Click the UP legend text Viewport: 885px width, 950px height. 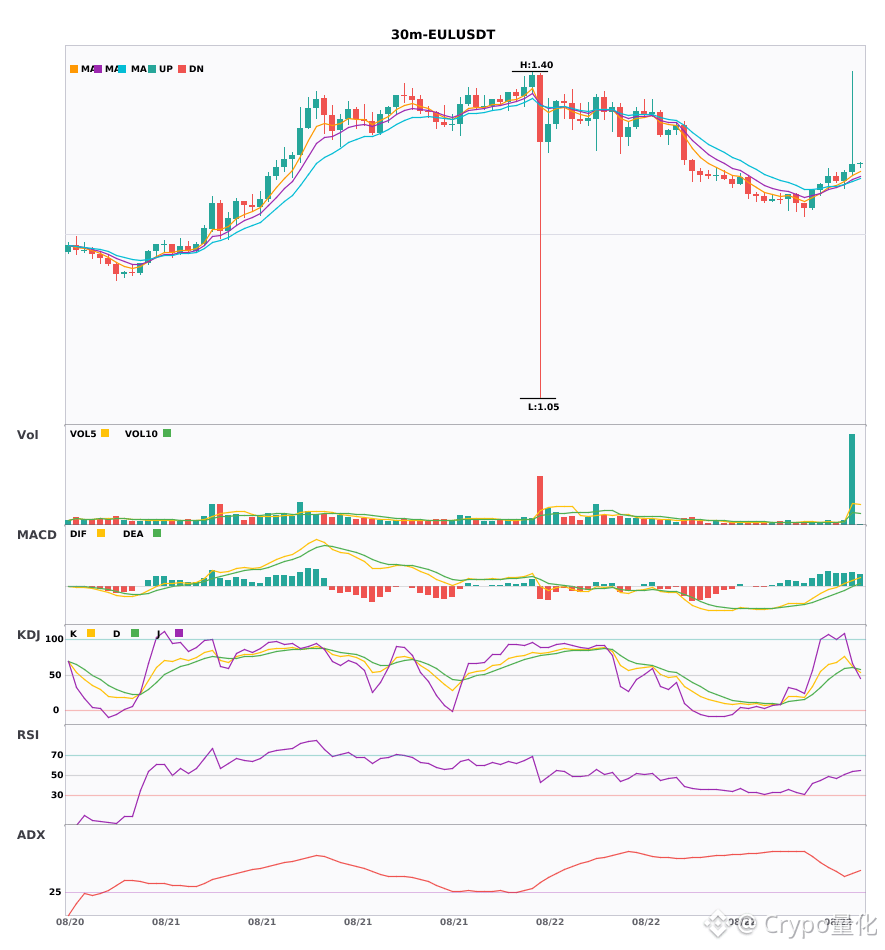[166, 69]
